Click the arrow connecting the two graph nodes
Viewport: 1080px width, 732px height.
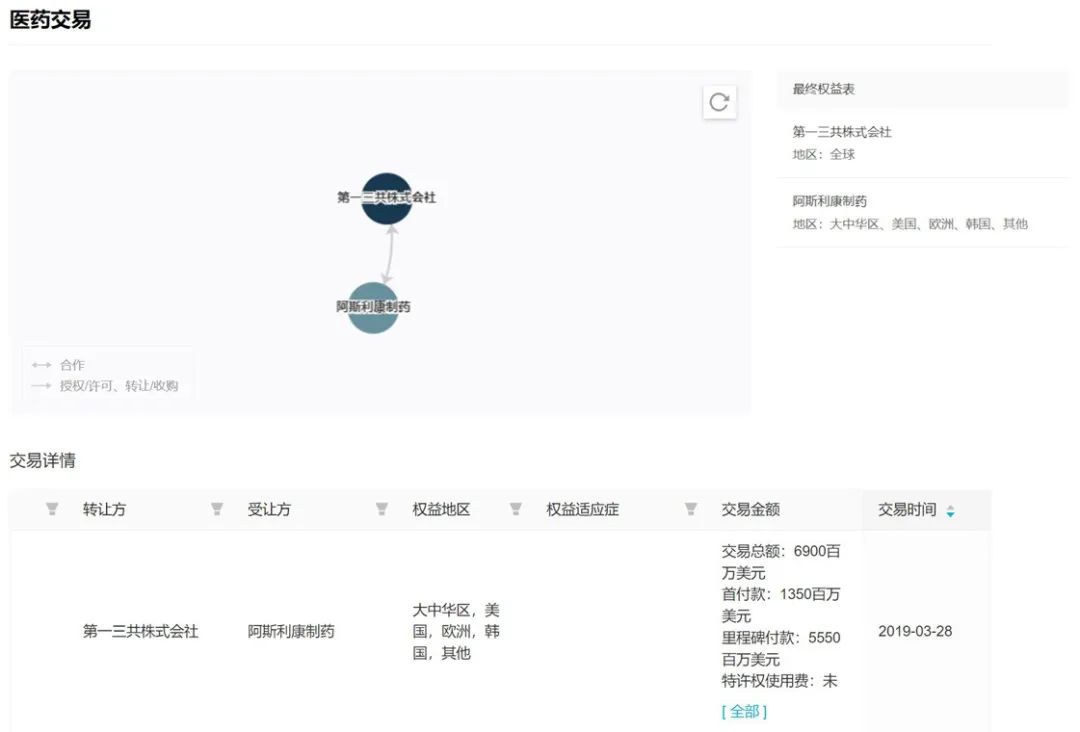388,255
